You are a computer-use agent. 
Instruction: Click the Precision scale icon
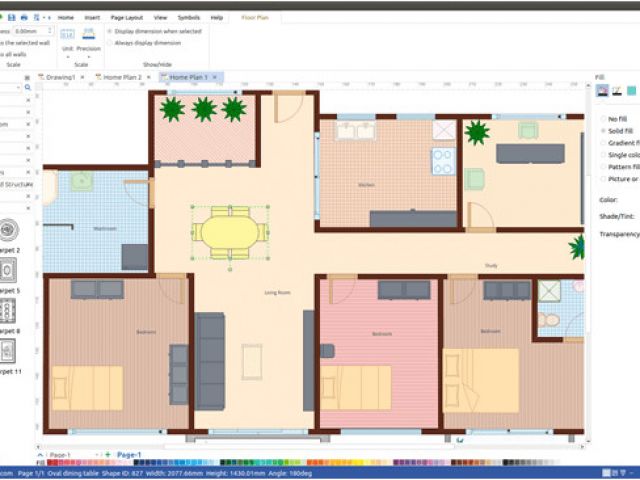(x=88, y=33)
